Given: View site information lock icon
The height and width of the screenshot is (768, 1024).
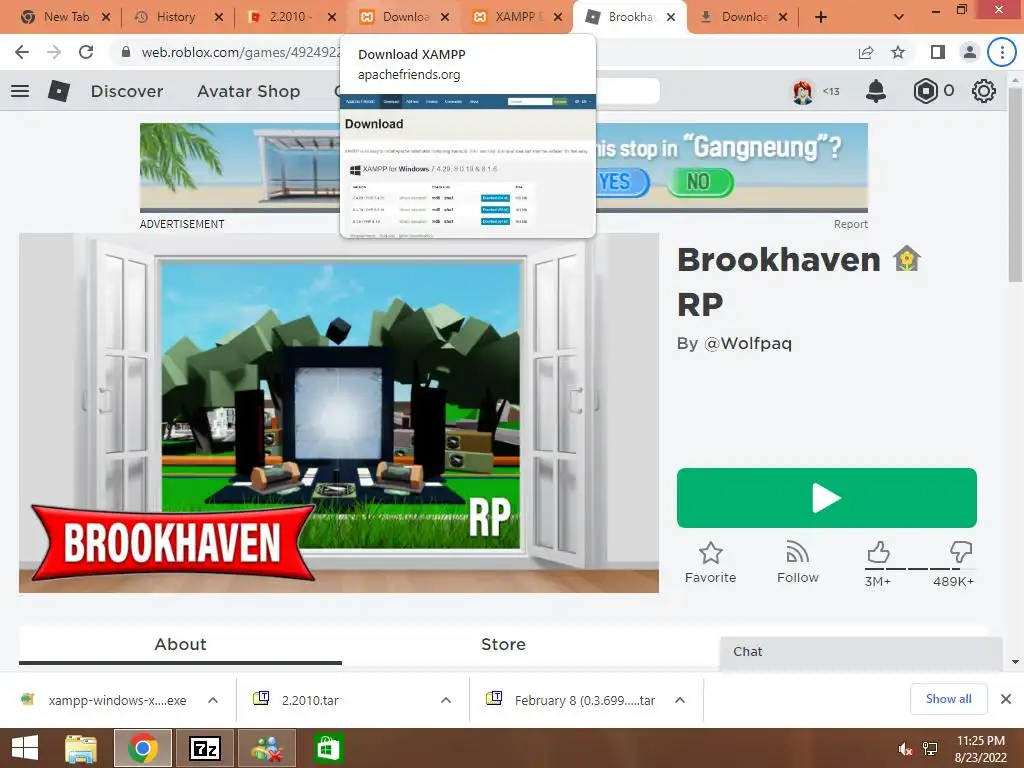Looking at the screenshot, I should pos(126,52).
